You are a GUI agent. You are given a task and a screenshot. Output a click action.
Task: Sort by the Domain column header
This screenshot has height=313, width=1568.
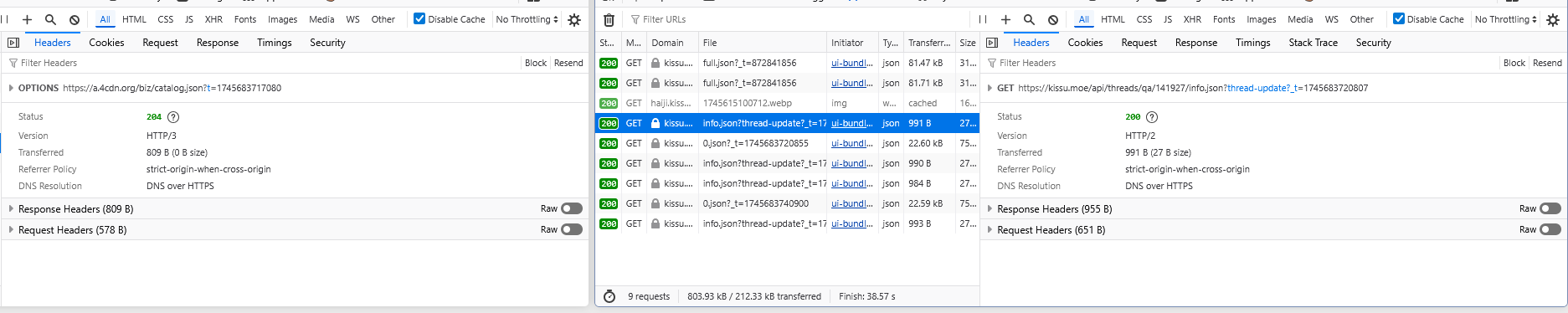coord(672,43)
